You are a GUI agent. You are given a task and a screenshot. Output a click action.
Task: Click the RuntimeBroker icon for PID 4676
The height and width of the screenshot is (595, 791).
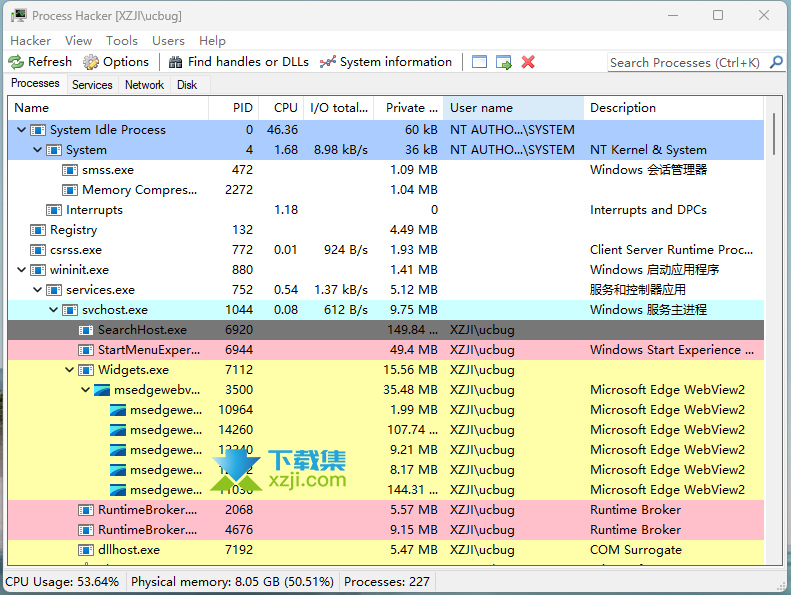[x=86, y=530]
